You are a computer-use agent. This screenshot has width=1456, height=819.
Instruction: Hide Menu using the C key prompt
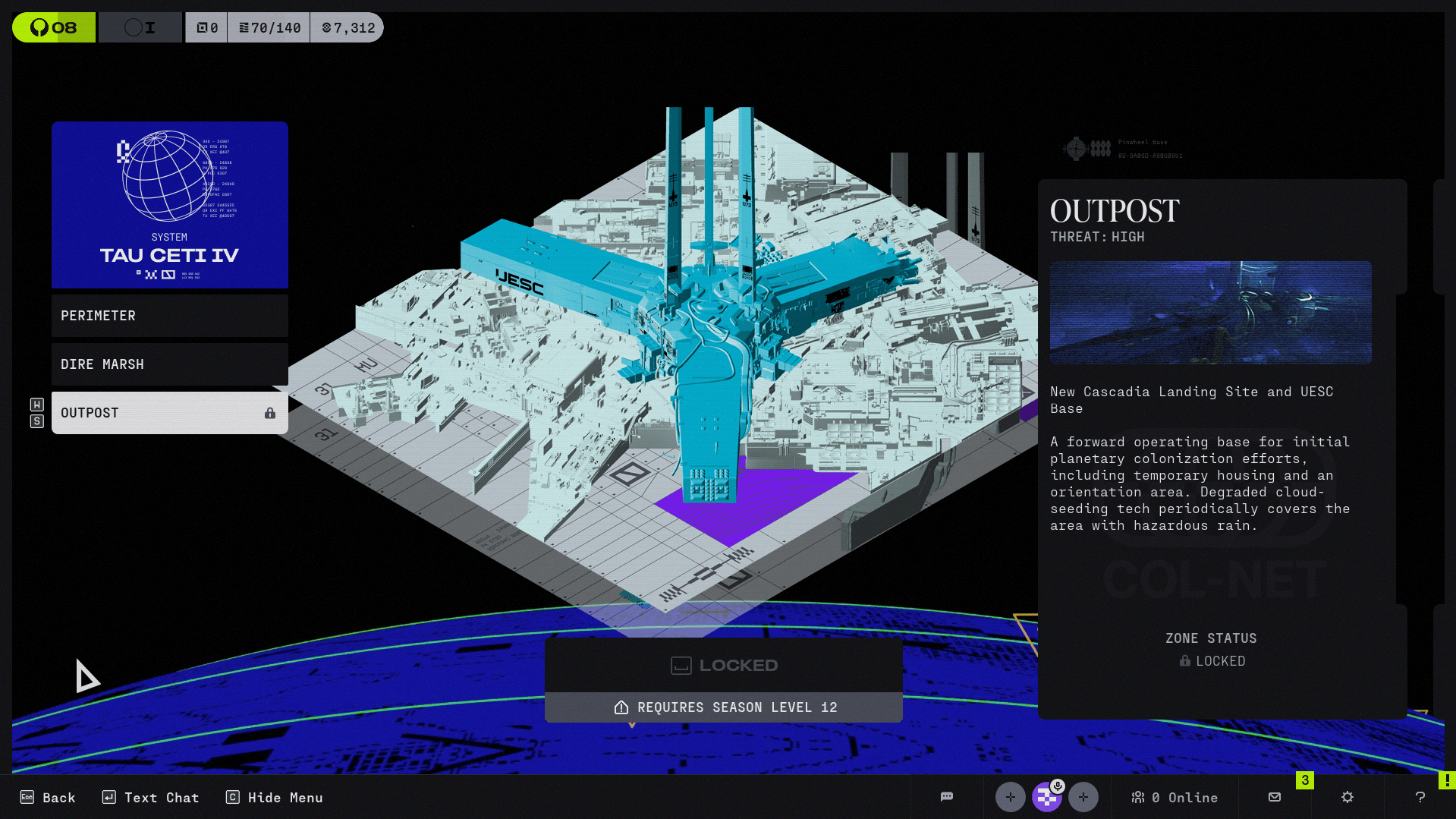point(274,797)
